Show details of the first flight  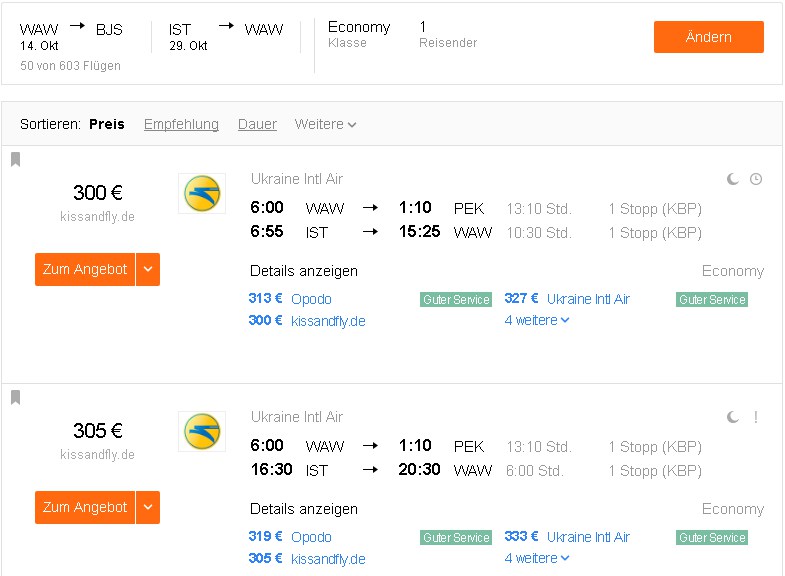tap(304, 271)
